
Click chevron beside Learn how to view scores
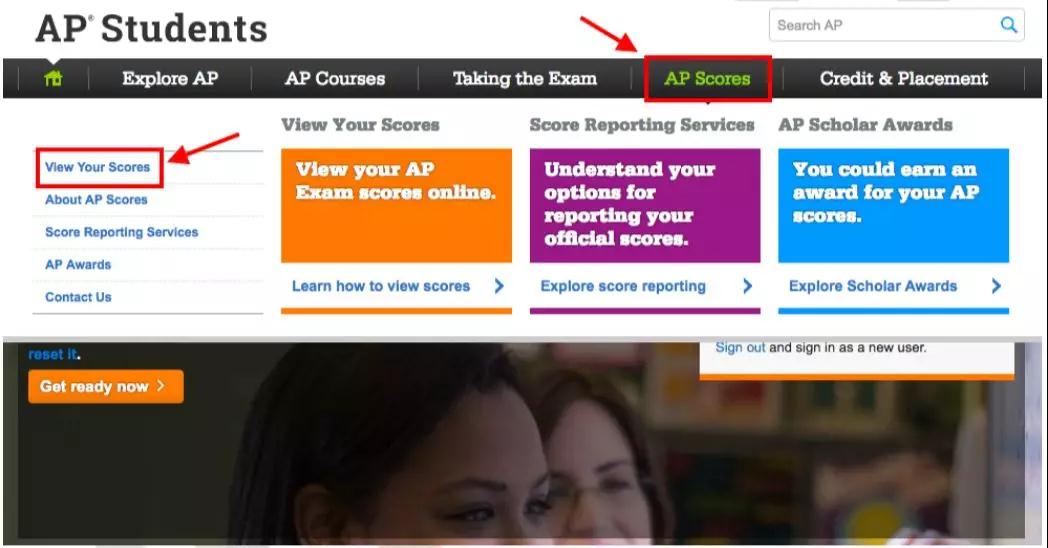pos(499,286)
